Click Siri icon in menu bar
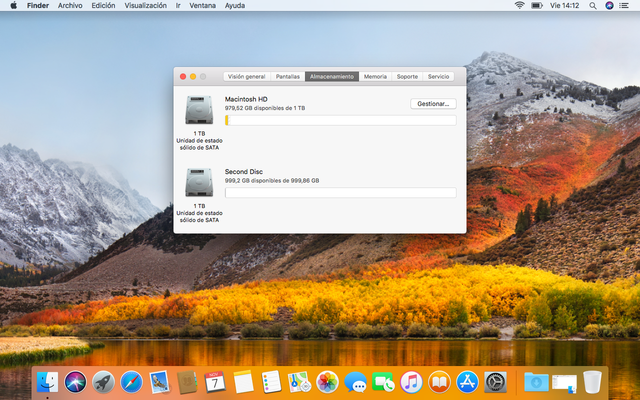This screenshot has width=640, height=400. pos(609,6)
